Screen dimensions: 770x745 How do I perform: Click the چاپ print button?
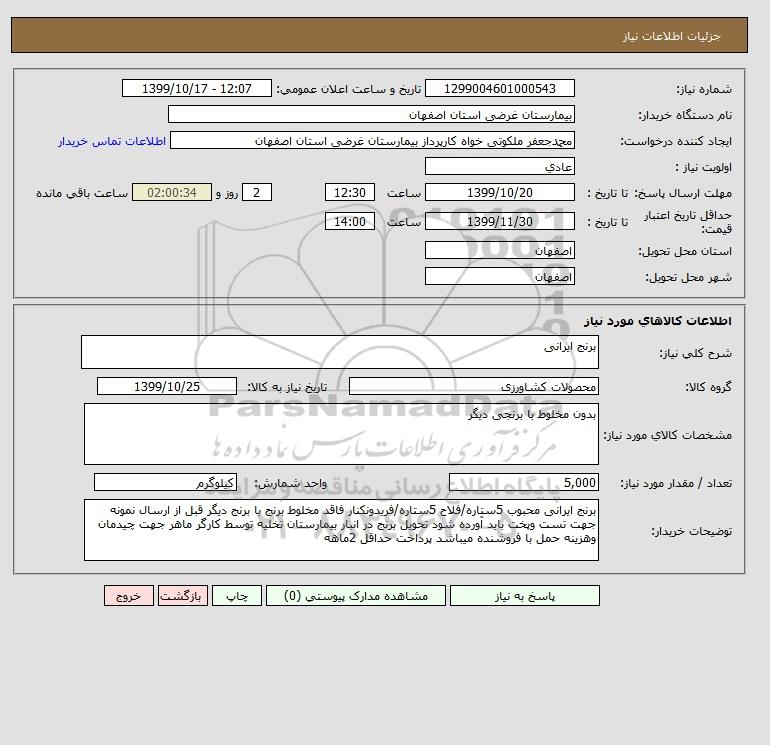[x=237, y=595]
